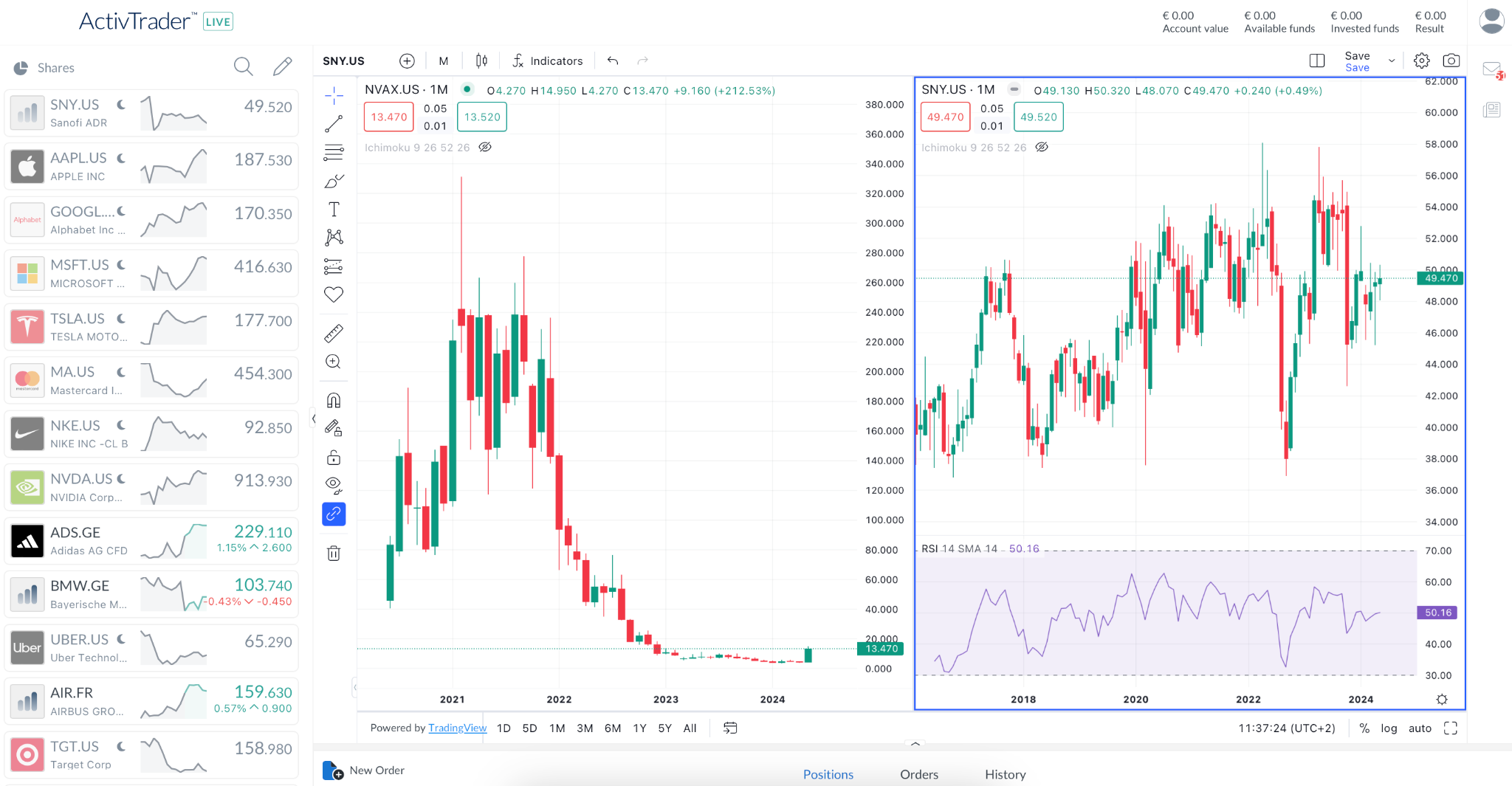
Task: Toggle log scale mode
Action: (x=1389, y=728)
